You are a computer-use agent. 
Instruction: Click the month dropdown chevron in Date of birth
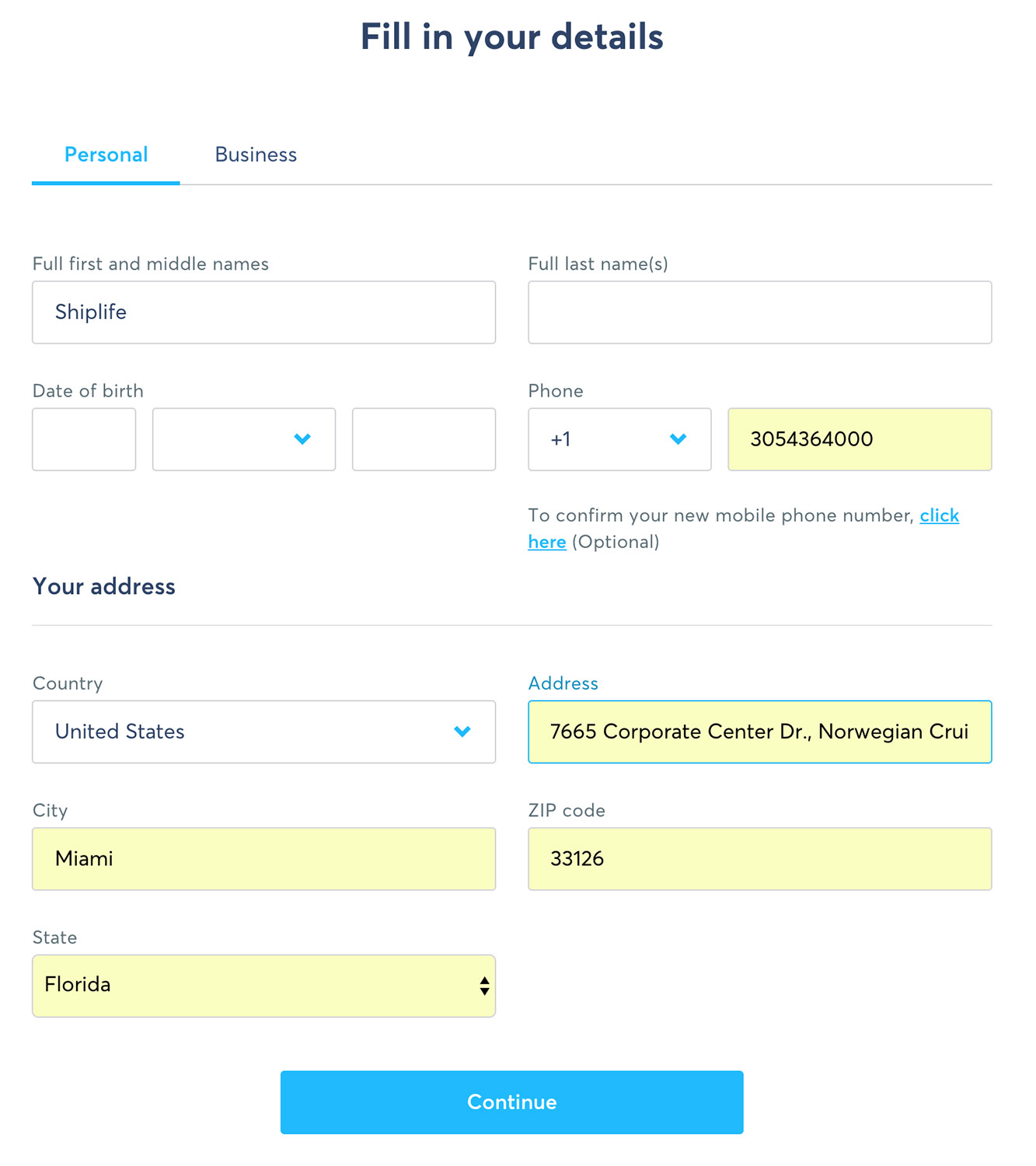tap(302, 439)
